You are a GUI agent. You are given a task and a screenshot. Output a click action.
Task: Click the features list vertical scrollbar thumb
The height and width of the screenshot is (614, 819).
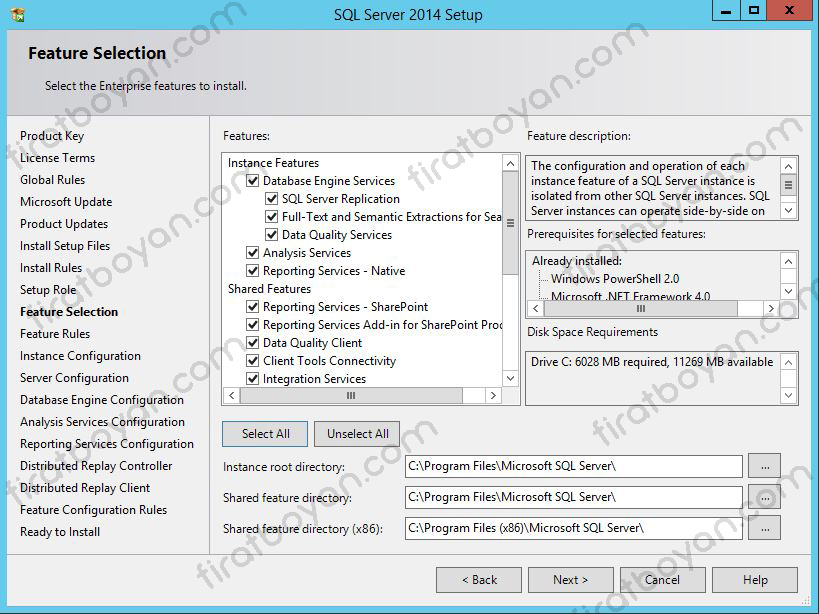(511, 223)
